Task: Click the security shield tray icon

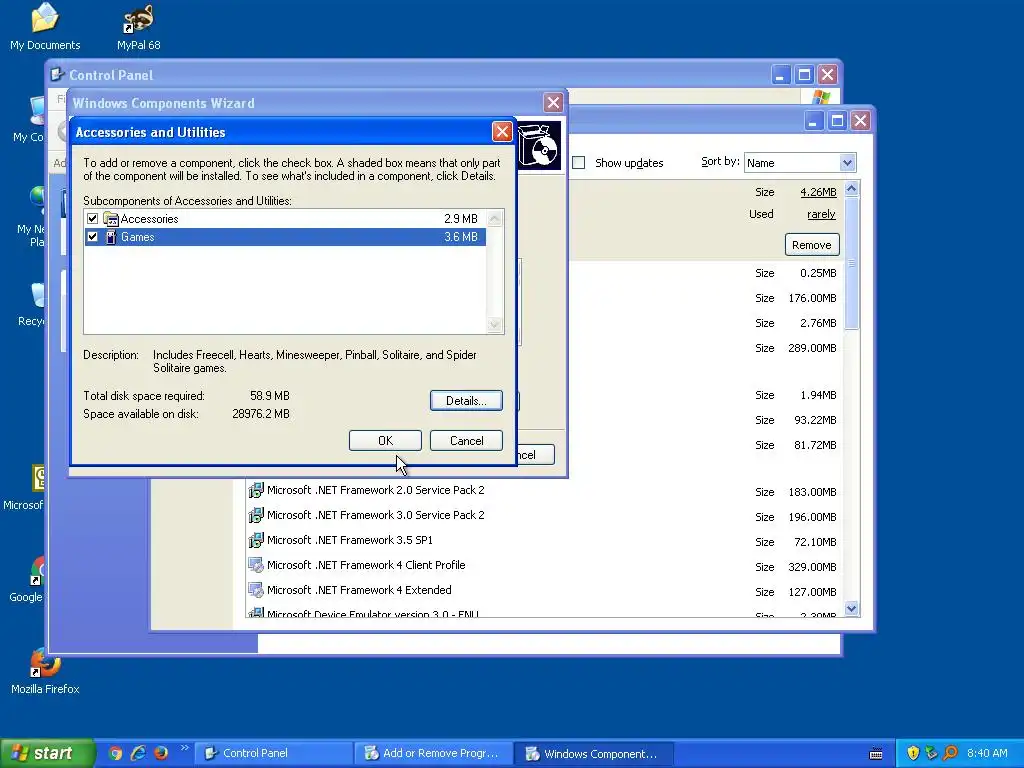Action: coord(913,753)
